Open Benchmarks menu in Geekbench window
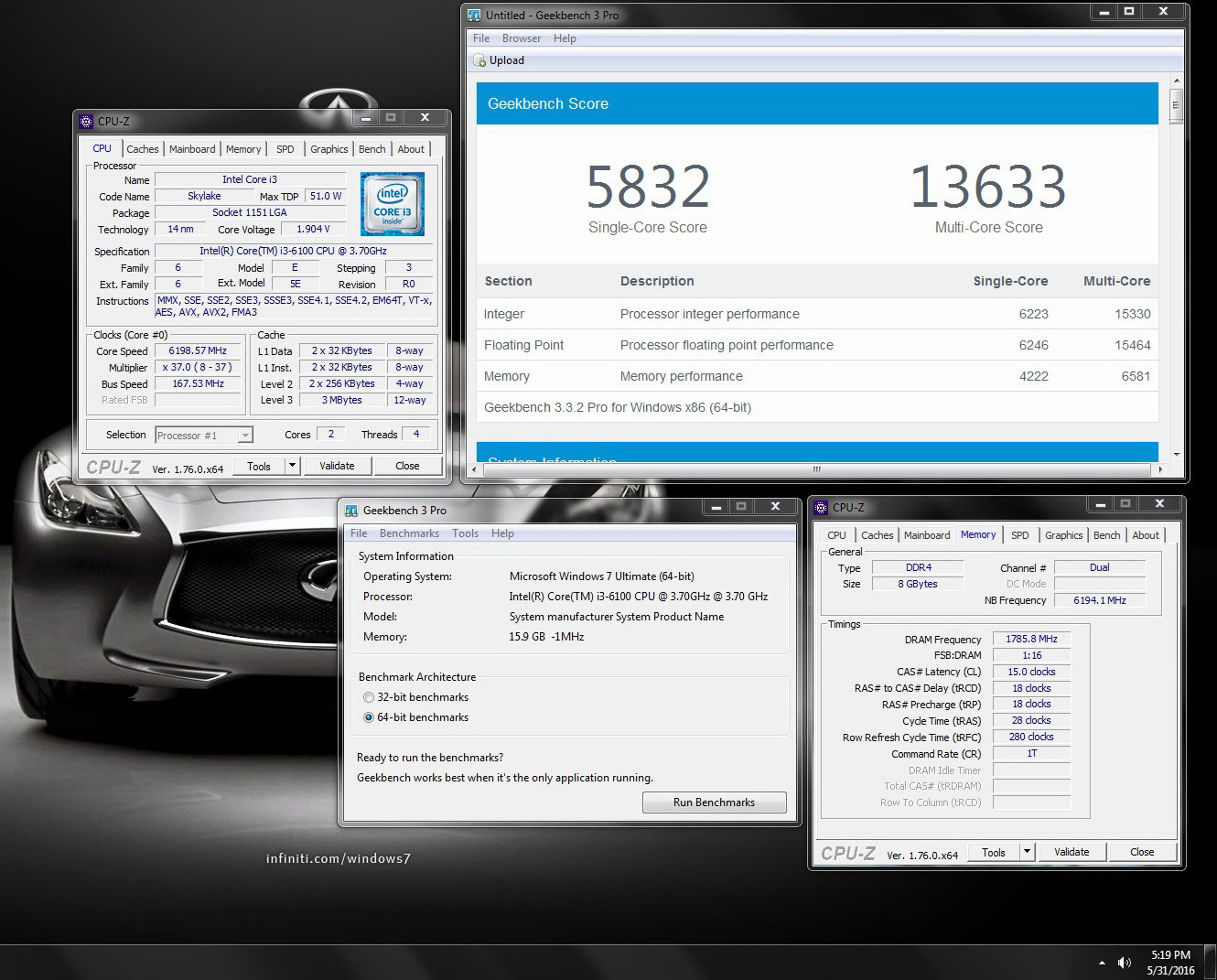 point(409,533)
